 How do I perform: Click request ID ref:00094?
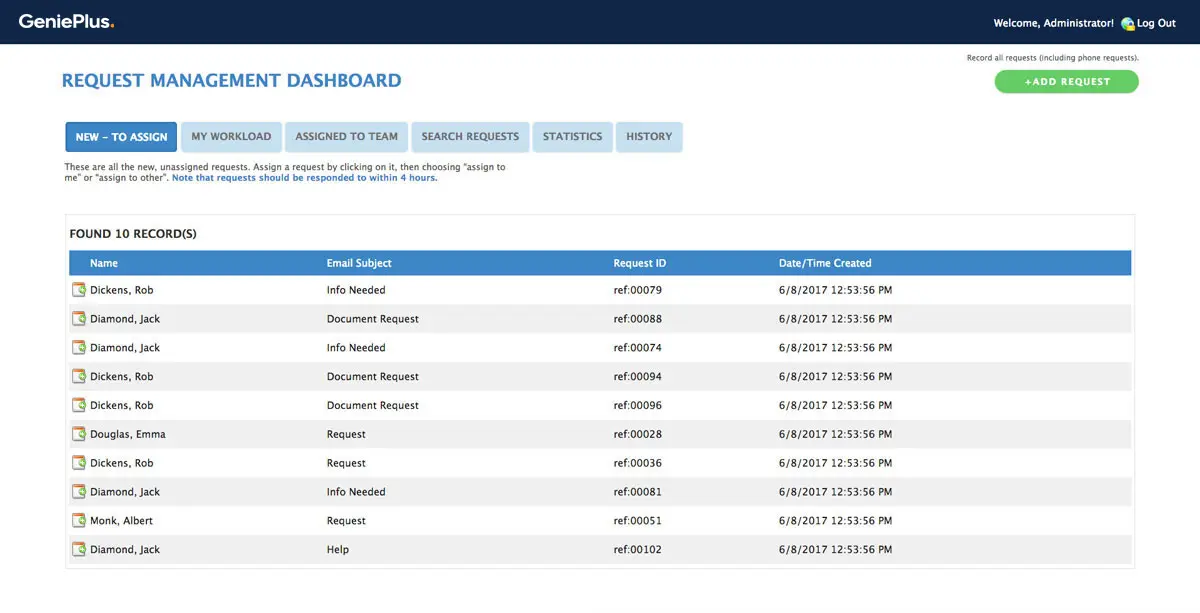pos(638,377)
